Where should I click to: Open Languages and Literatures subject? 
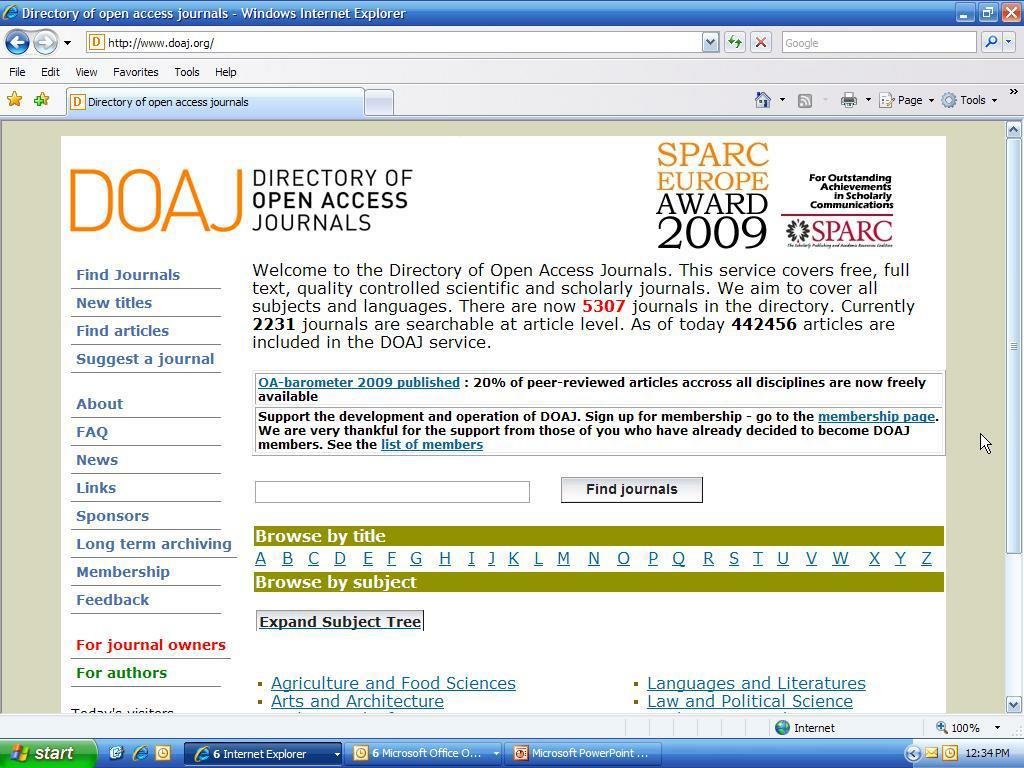click(x=756, y=684)
